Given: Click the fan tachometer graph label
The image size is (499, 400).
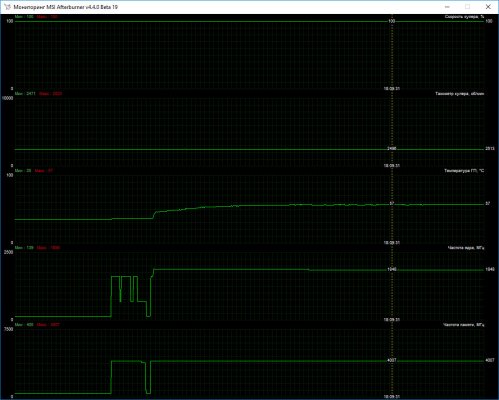Looking at the screenshot, I should coord(460,94).
